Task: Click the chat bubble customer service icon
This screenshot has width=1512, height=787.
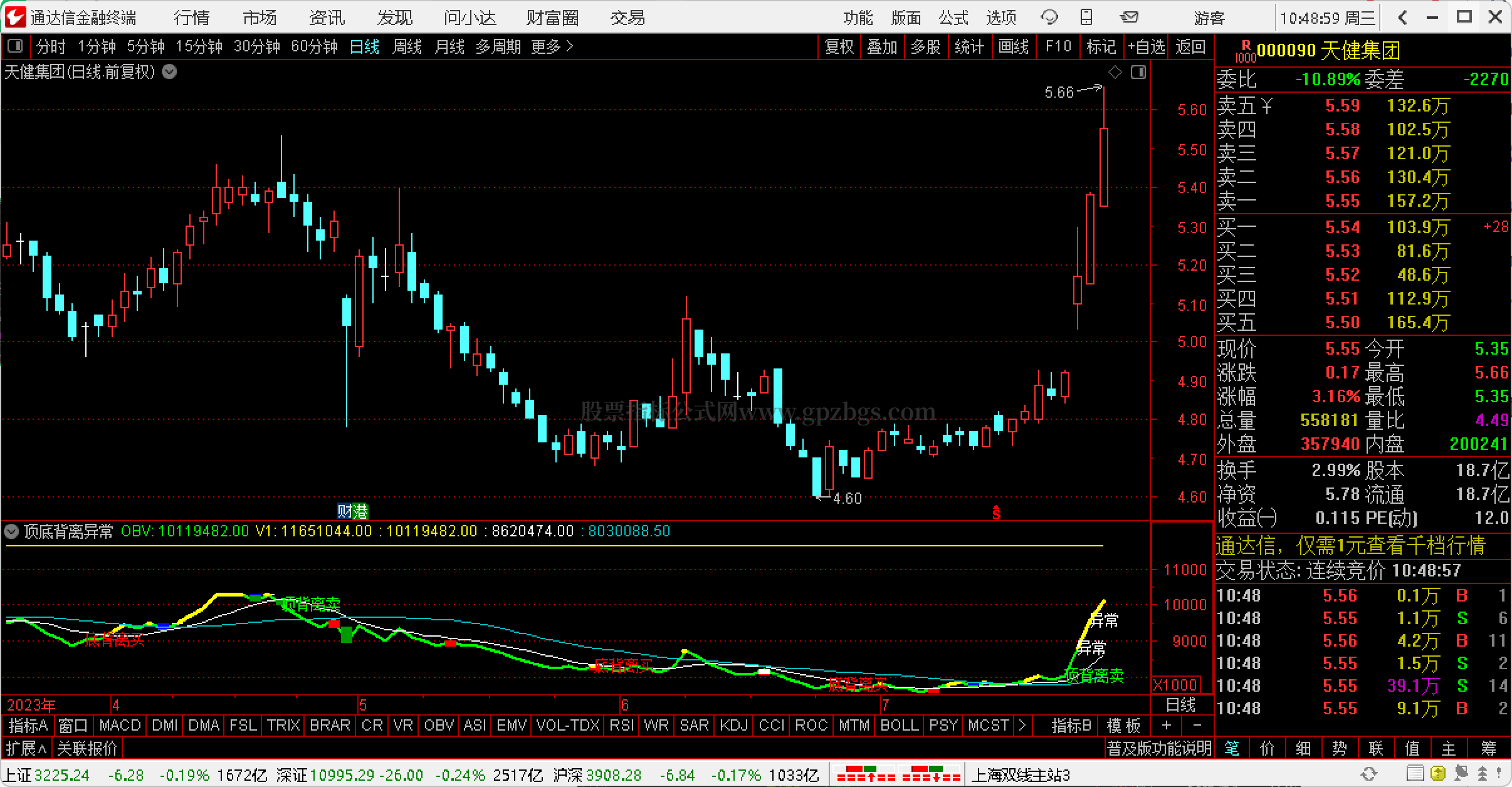Action: pyautogui.click(x=1048, y=18)
